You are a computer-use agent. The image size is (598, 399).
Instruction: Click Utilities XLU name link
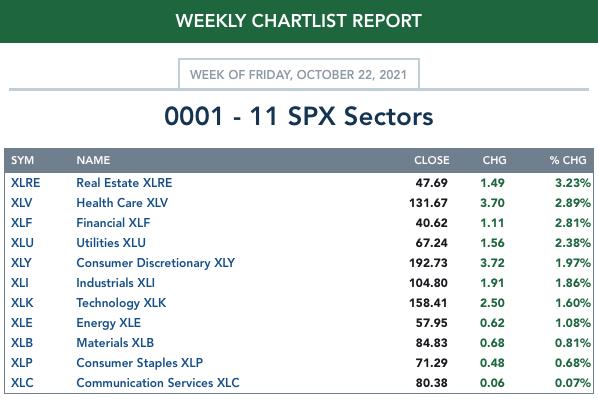111,243
